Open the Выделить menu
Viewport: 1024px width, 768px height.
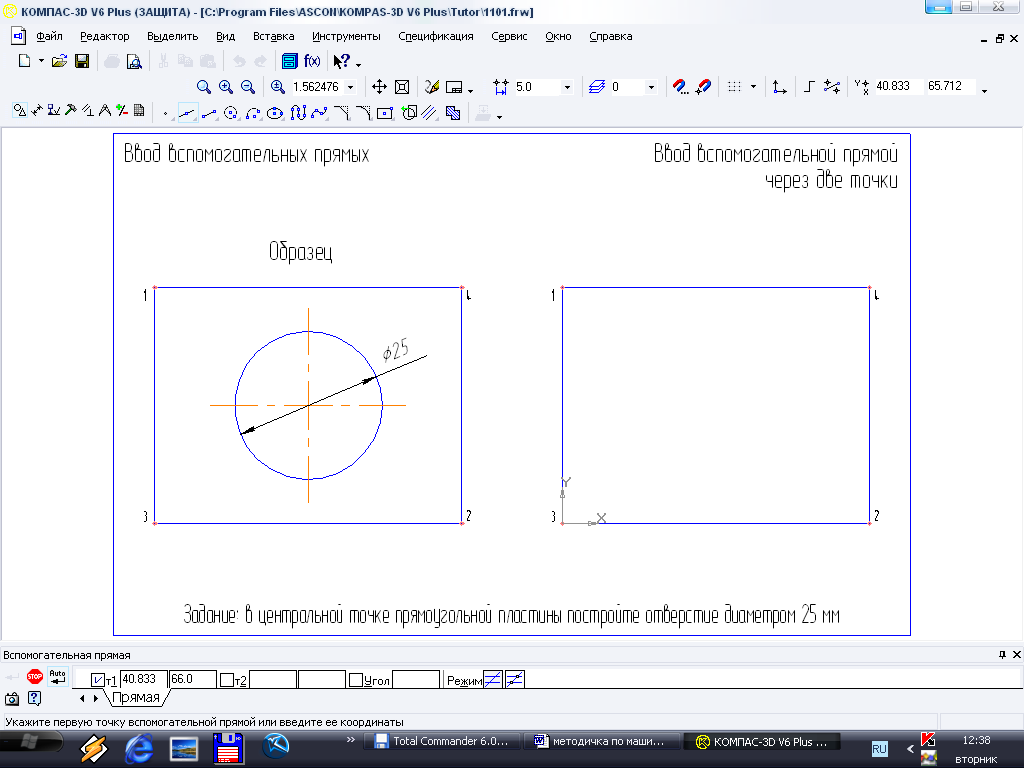pos(172,37)
